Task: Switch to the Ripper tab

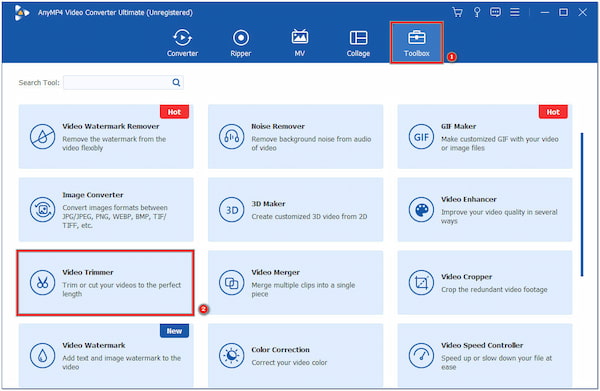Action: (241, 43)
